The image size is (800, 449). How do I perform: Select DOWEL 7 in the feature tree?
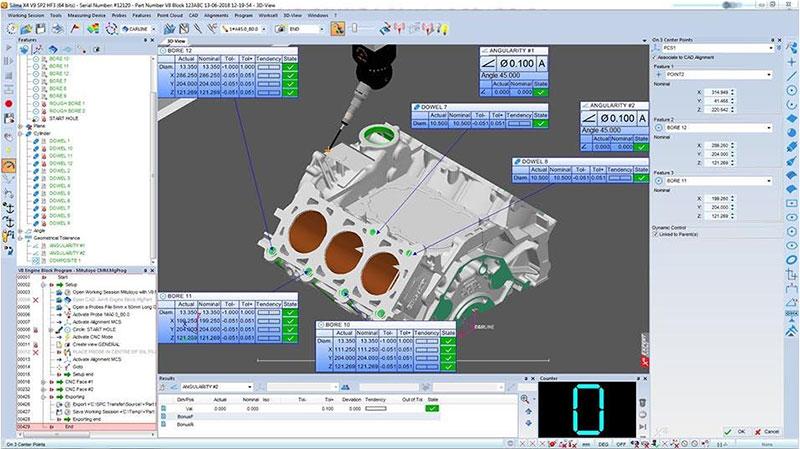click(x=60, y=206)
